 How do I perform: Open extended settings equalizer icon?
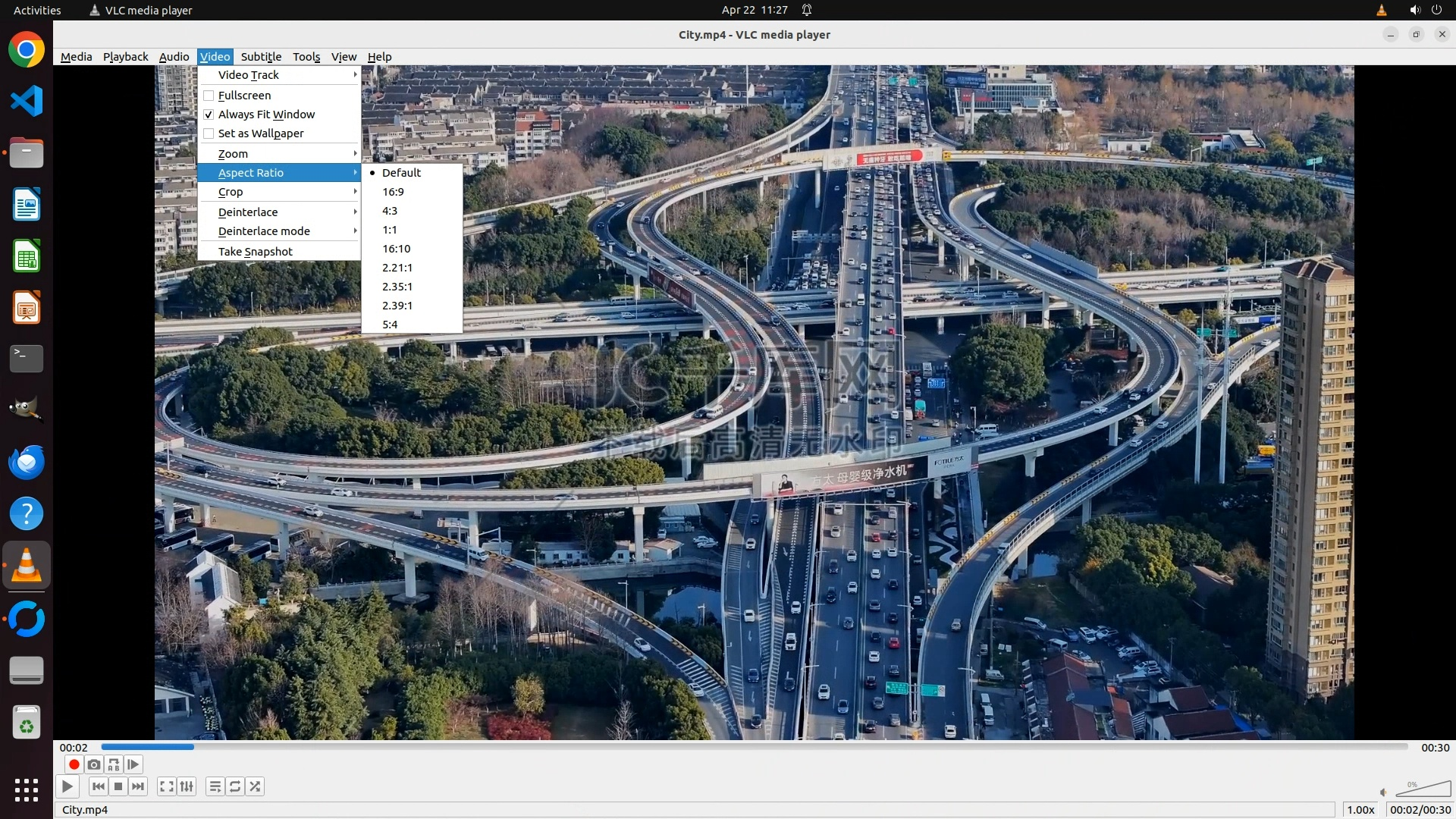pyautogui.click(x=187, y=786)
